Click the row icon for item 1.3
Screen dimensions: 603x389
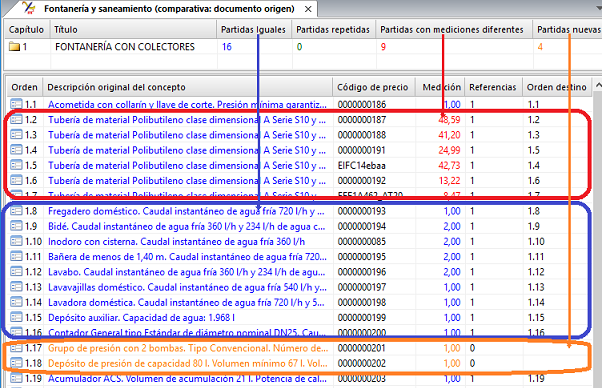point(16,135)
